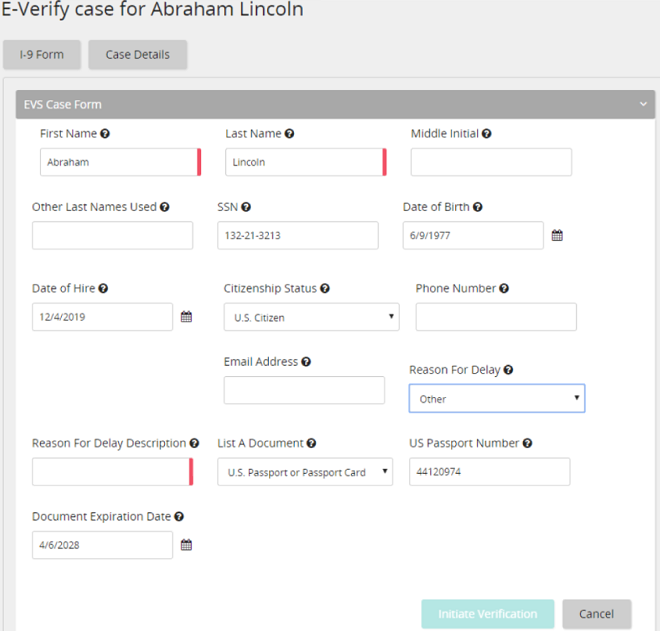This screenshot has height=631, width=660.
Task: Click the help icon beside Phone Number
Action: pyautogui.click(x=504, y=288)
